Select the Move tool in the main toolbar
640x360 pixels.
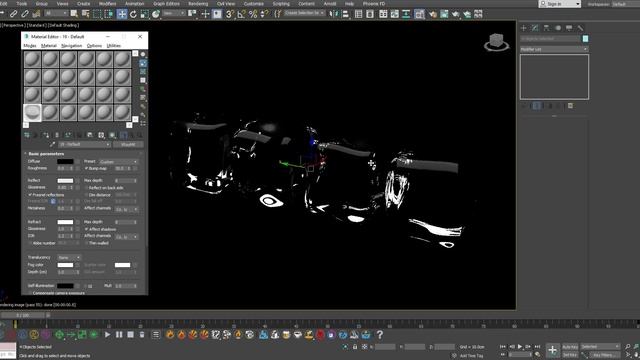point(122,14)
